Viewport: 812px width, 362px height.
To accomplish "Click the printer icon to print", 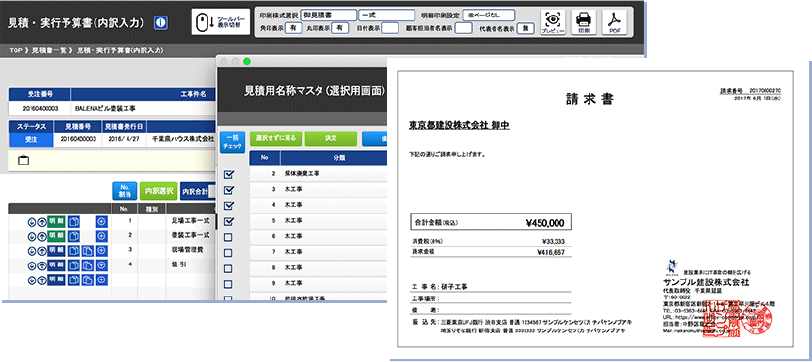I will [584, 23].
